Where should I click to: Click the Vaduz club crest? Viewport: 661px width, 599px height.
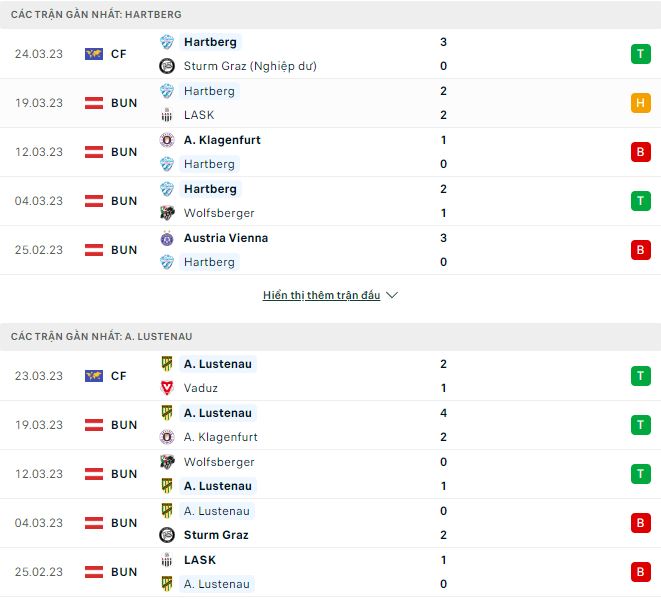click(x=167, y=388)
